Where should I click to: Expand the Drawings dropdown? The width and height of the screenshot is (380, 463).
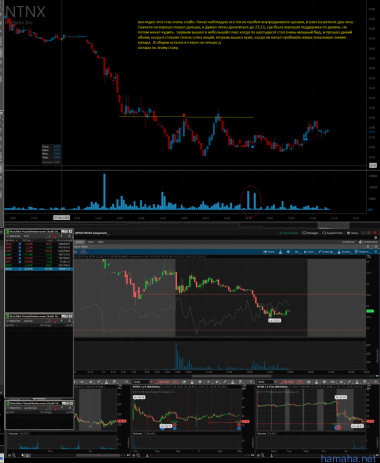tap(326, 252)
